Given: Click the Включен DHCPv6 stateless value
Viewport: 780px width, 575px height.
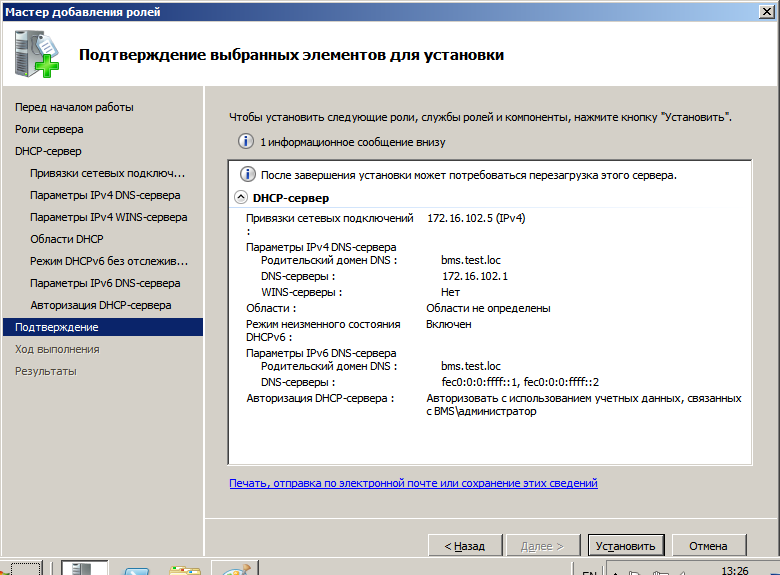Looking at the screenshot, I should [449, 324].
